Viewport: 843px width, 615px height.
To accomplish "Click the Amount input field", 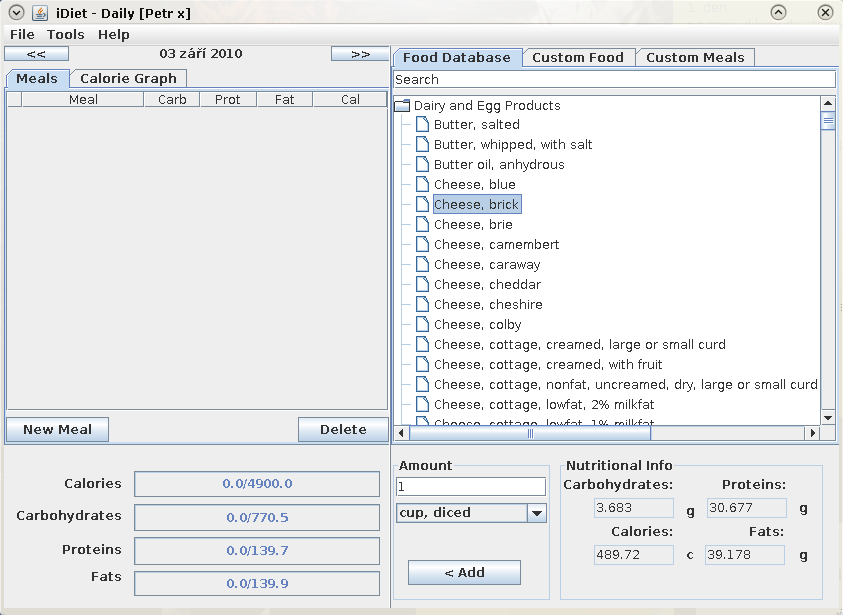I will pyautogui.click(x=471, y=487).
